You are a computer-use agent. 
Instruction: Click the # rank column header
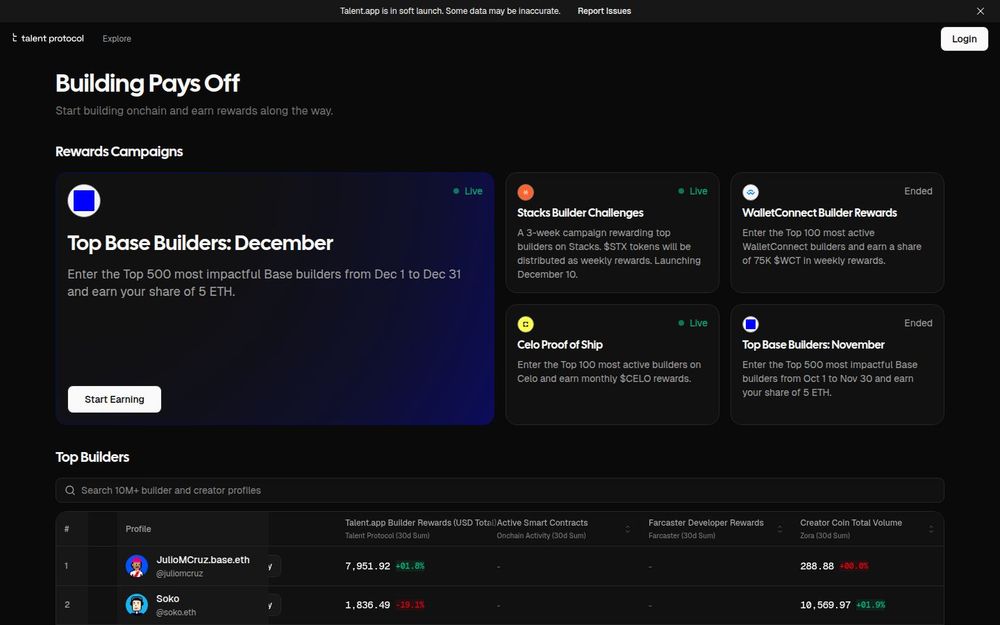pyautogui.click(x=66, y=529)
